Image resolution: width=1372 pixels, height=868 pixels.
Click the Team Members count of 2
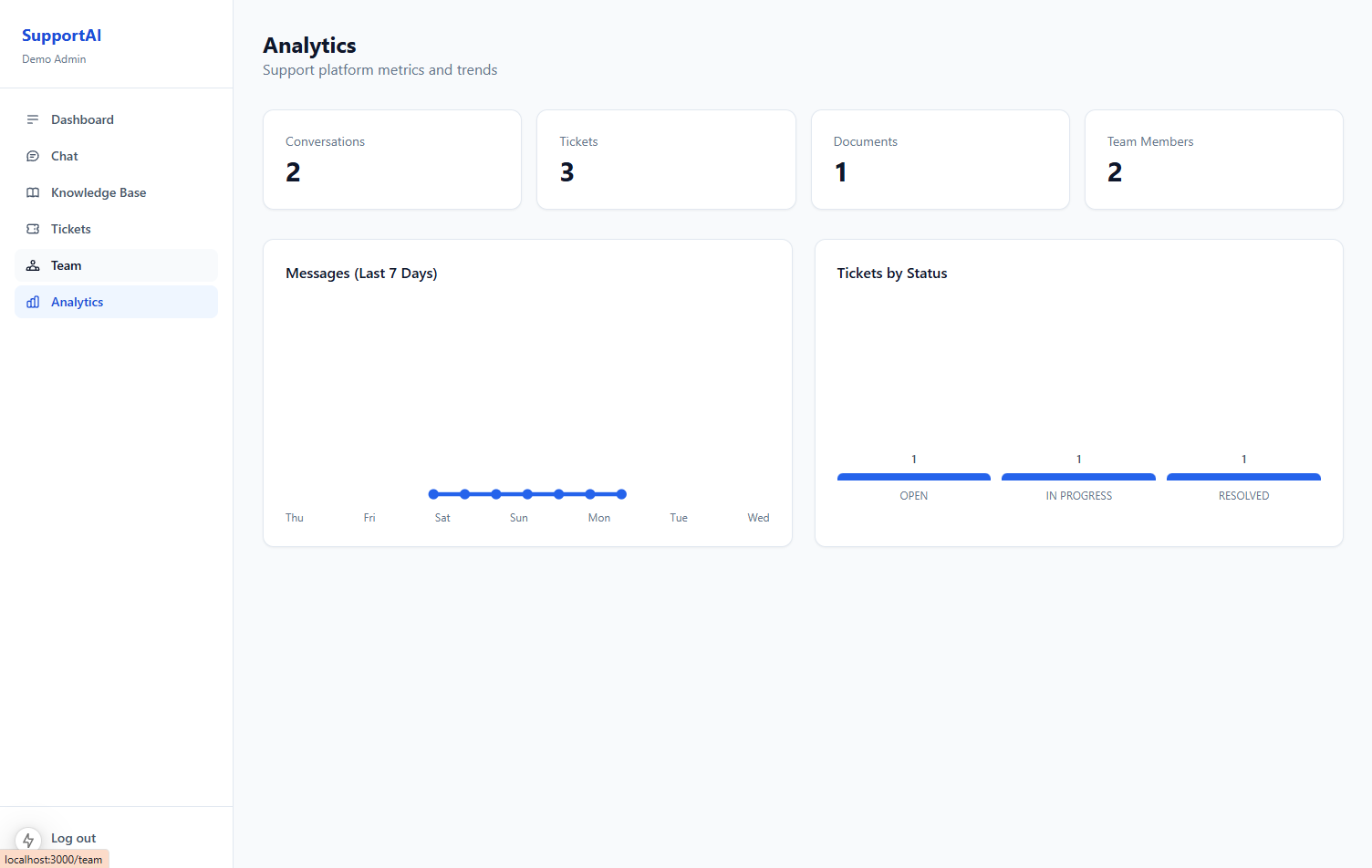(x=1115, y=172)
